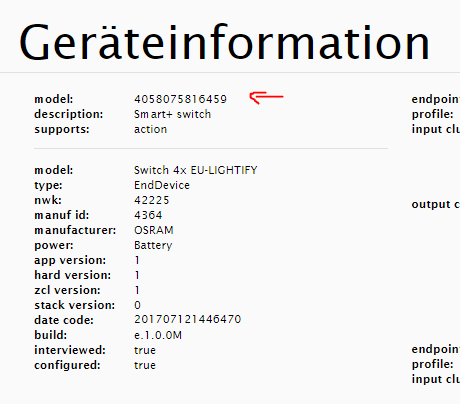The height and width of the screenshot is (404, 460).
Task: Select the stack version value 0
Action: tap(137, 305)
